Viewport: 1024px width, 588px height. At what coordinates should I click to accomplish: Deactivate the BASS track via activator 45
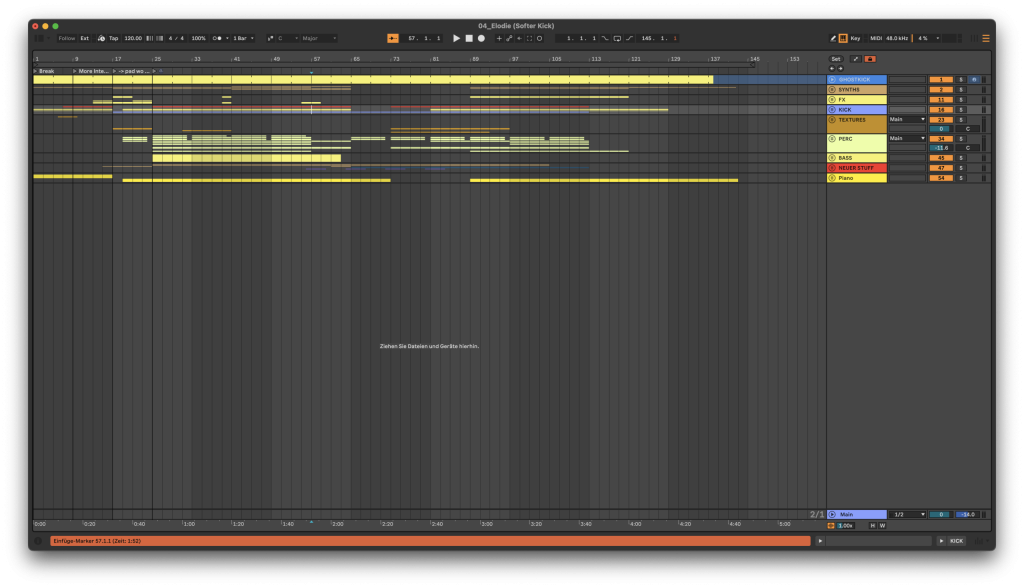click(x=940, y=158)
